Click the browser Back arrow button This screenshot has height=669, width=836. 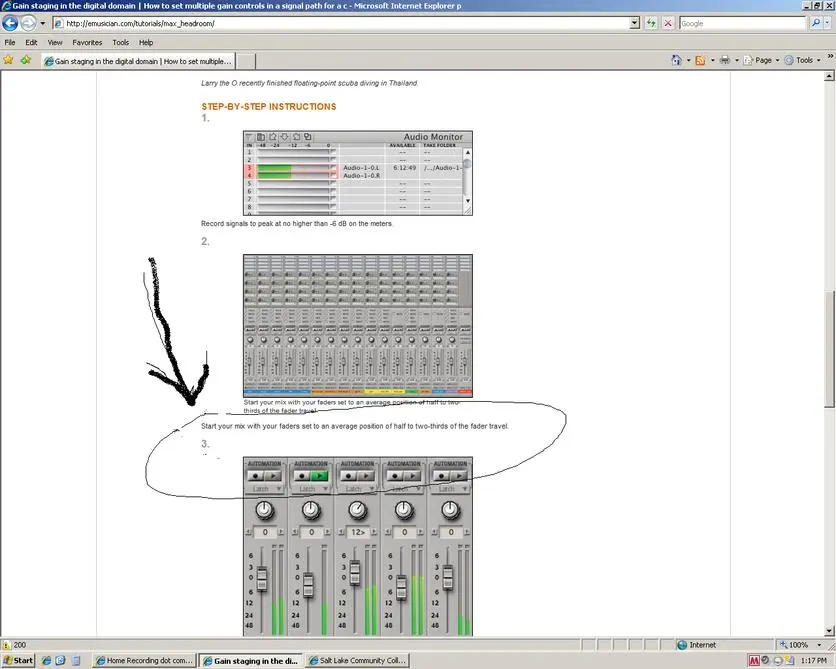coord(11,23)
